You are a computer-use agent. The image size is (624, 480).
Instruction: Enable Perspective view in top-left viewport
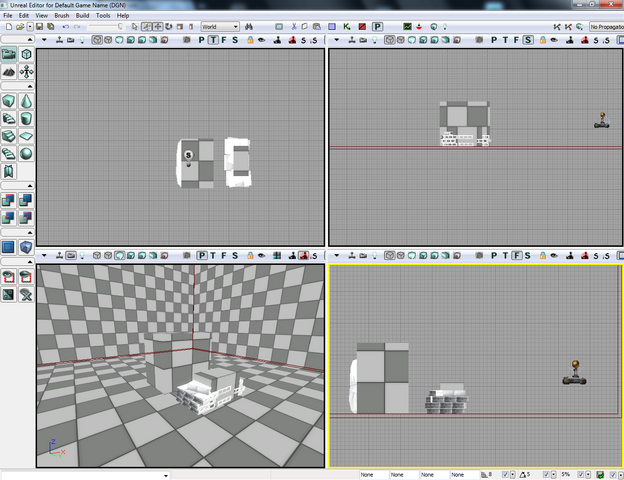coord(202,40)
